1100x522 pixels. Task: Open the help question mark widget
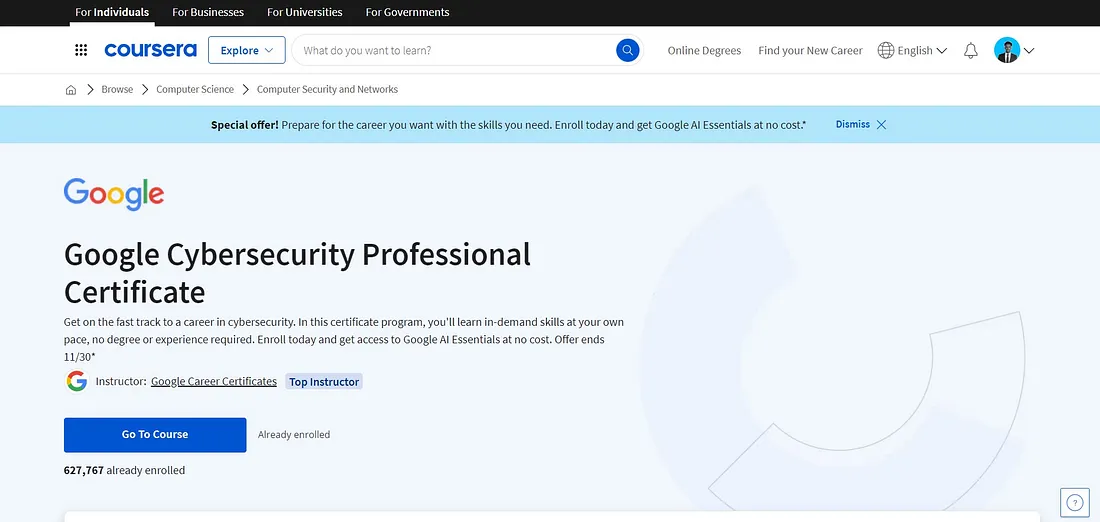pyautogui.click(x=1074, y=502)
